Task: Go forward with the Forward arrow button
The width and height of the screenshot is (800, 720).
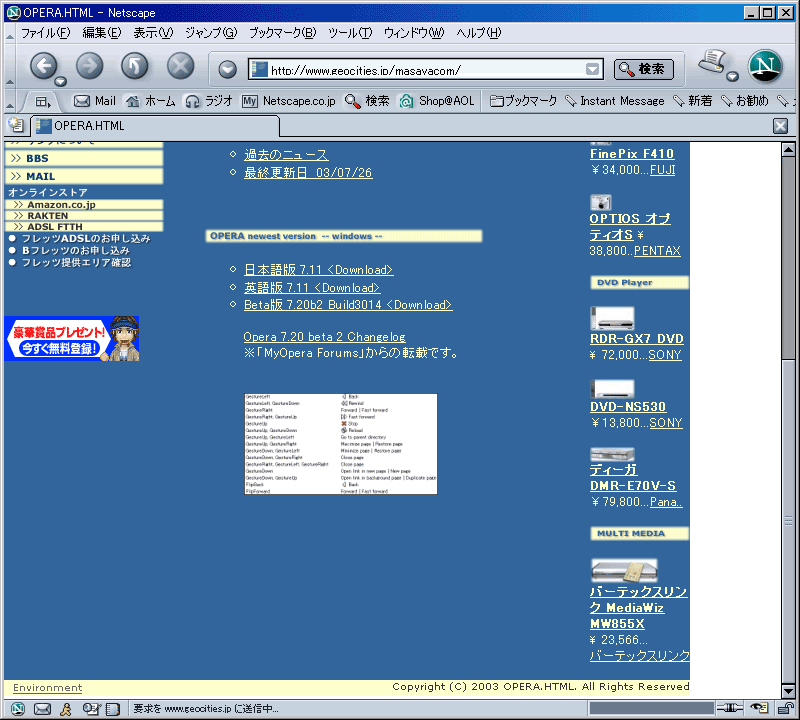Action: tap(89, 65)
